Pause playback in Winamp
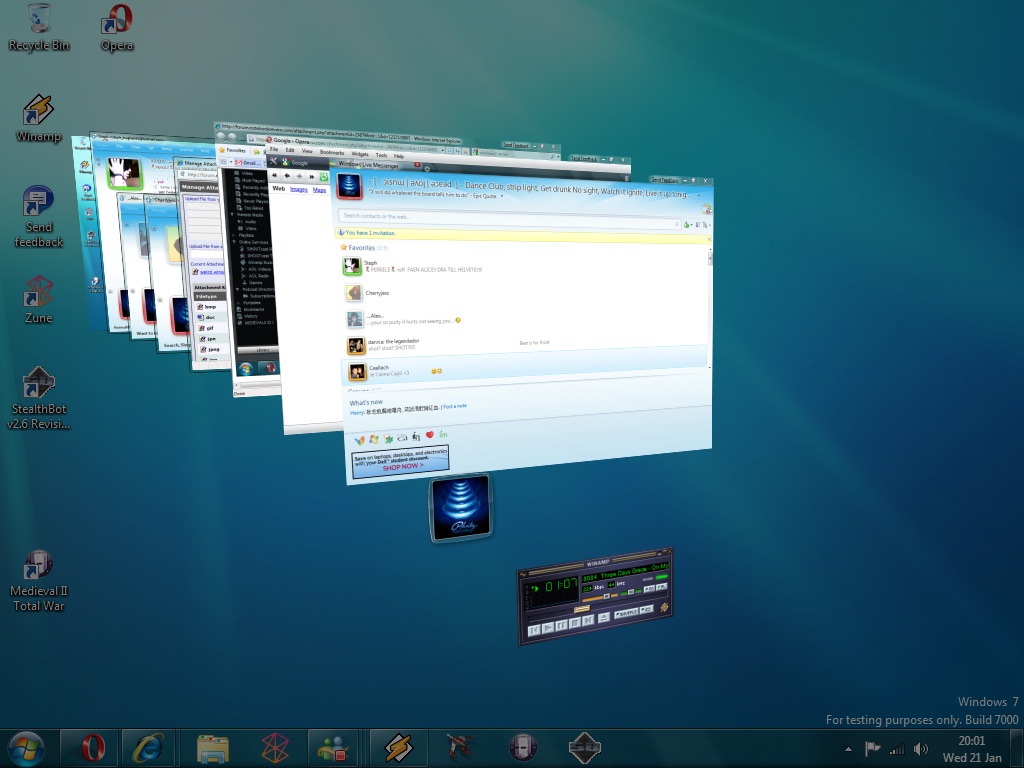Image resolution: width=1024 pixels, height=768 pixels. pyautogui.click(x=561, y=626)
